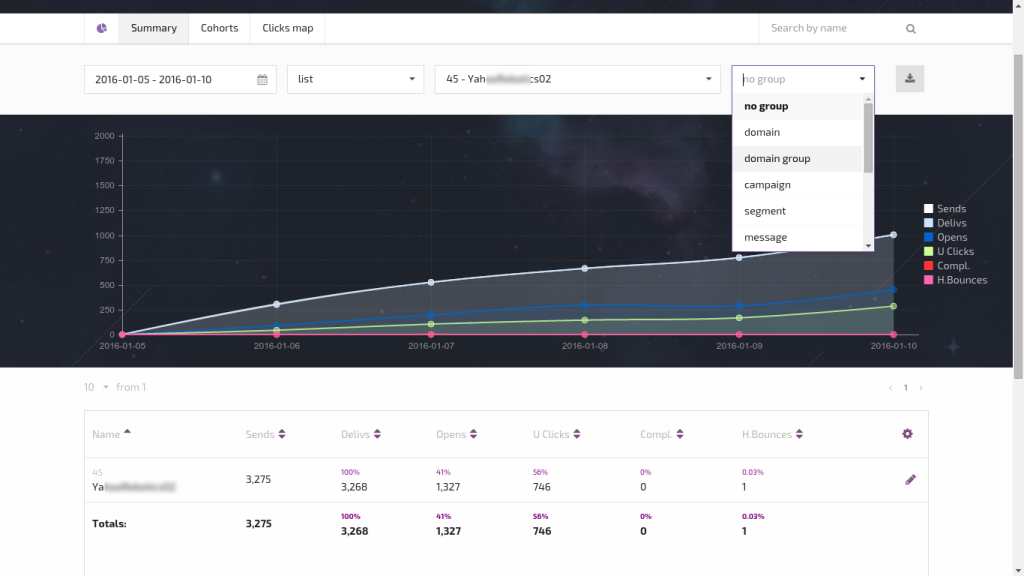Click the search magnifier icon
The image size is (1024, 576).
coord(910,29)
